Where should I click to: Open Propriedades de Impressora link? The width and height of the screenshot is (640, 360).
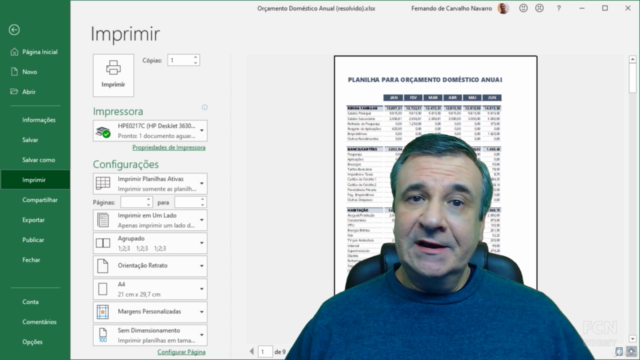[169, 148]
